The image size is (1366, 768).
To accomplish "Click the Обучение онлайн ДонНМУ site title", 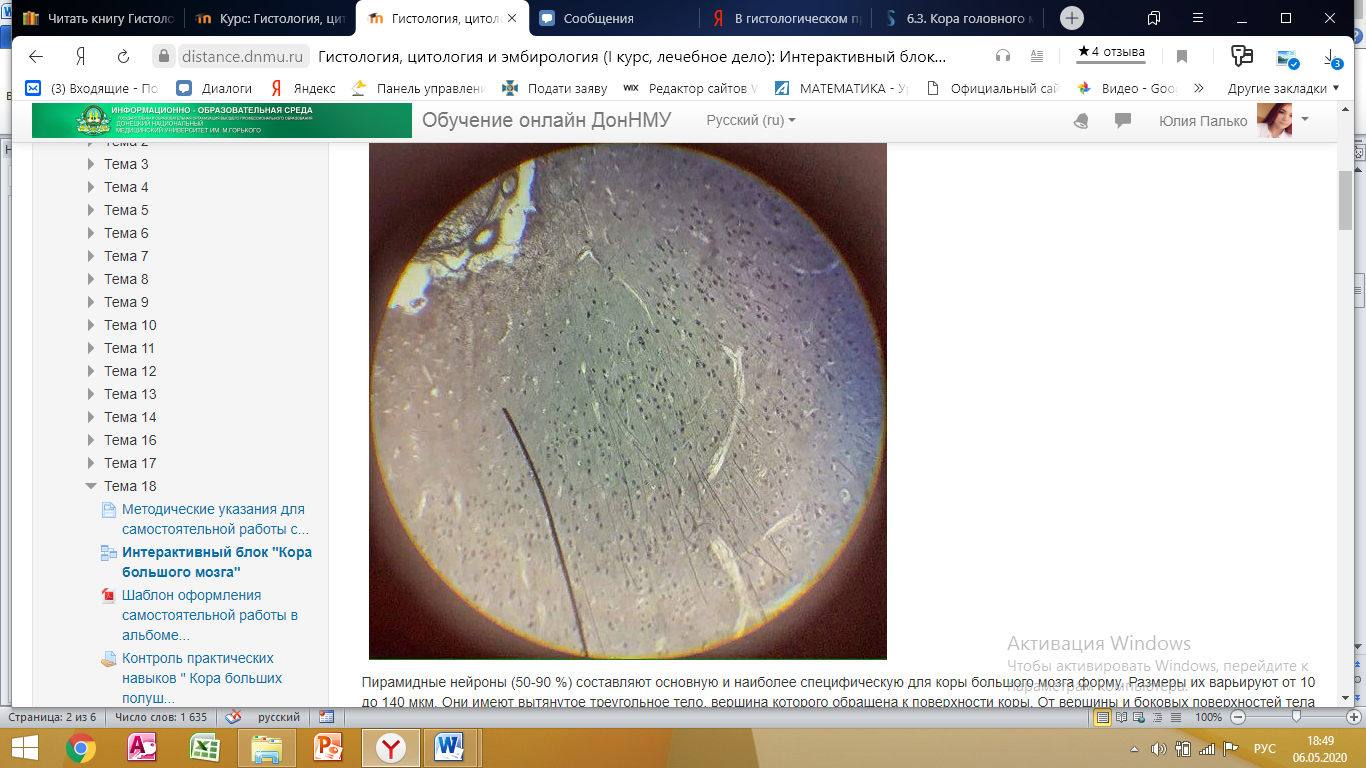I will 546,121.
